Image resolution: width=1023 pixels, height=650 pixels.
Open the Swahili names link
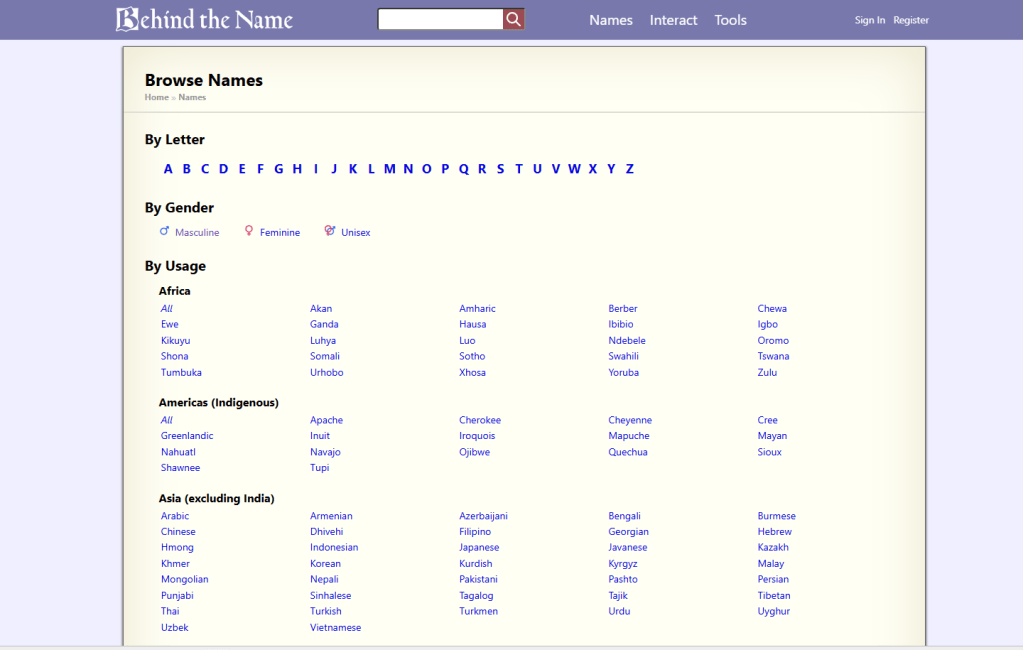pyautogui.click(x=622, y=356)
